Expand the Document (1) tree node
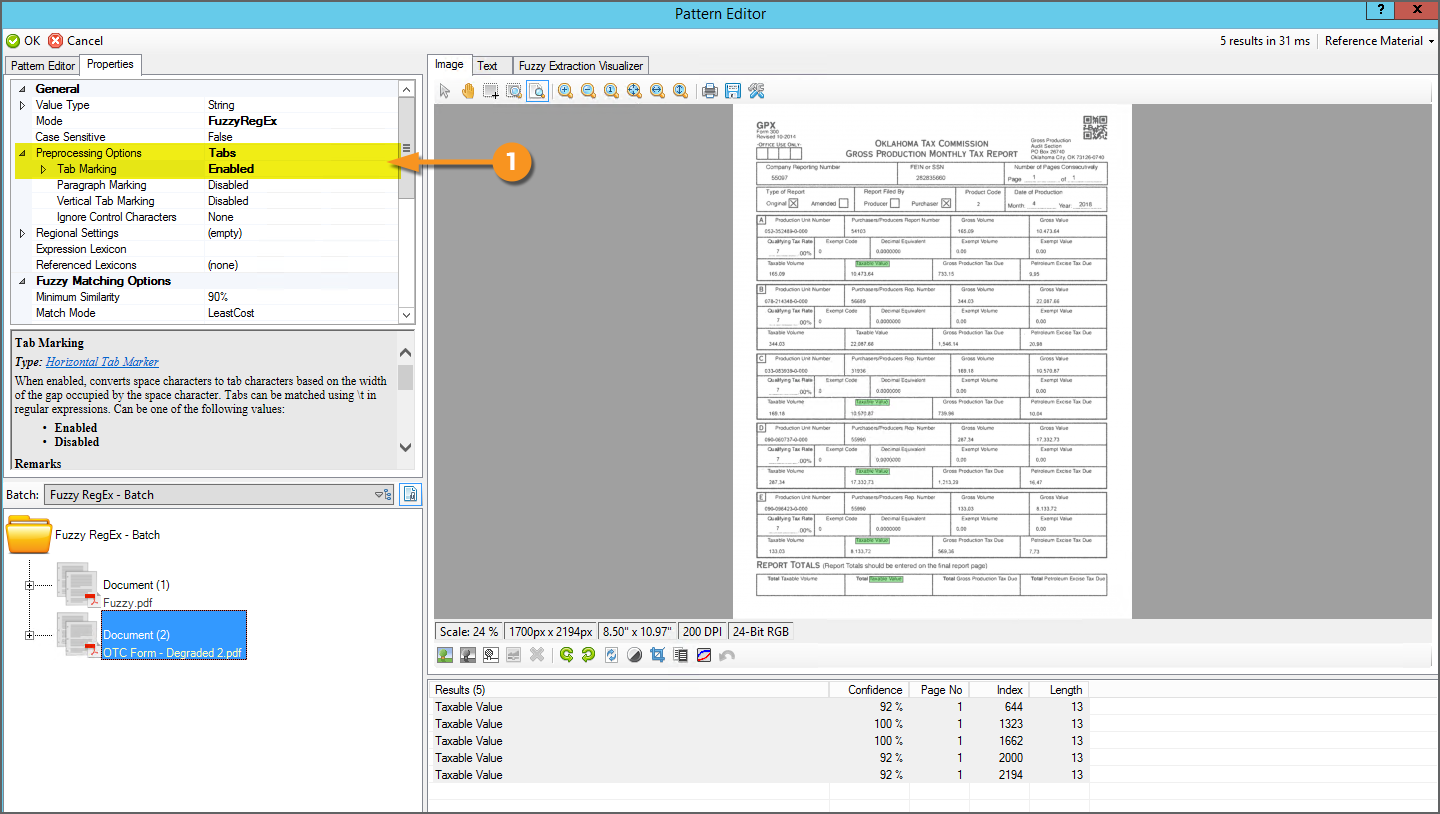 click(29, 585)
